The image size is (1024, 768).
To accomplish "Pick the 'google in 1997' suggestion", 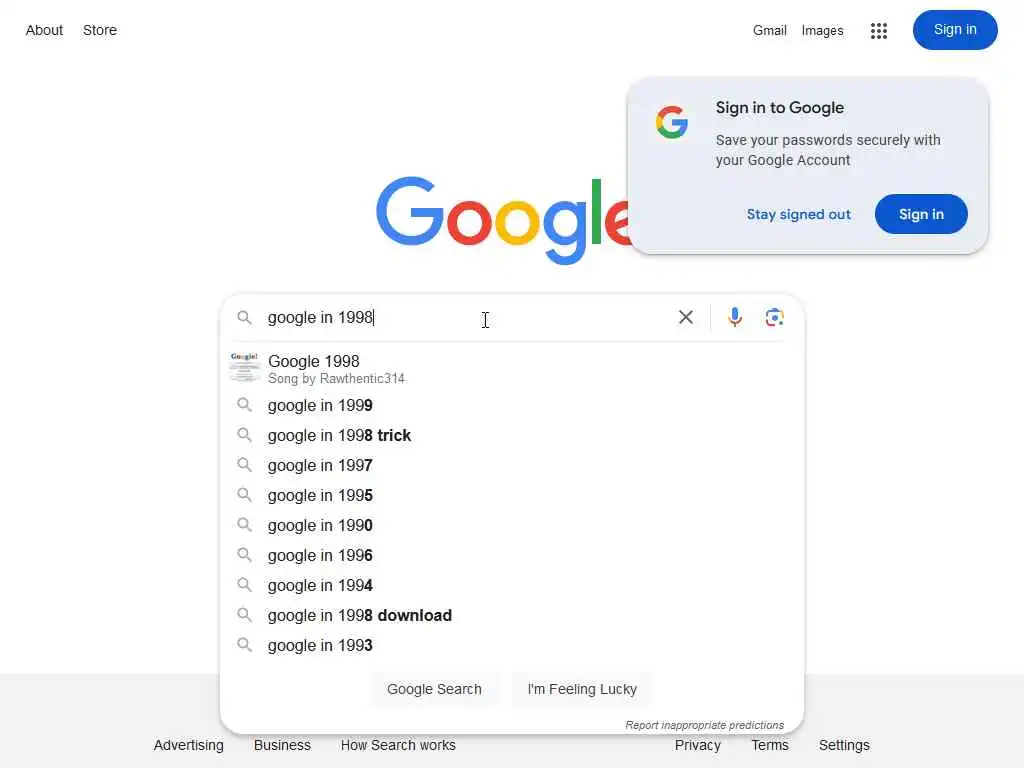I will 320,465.
